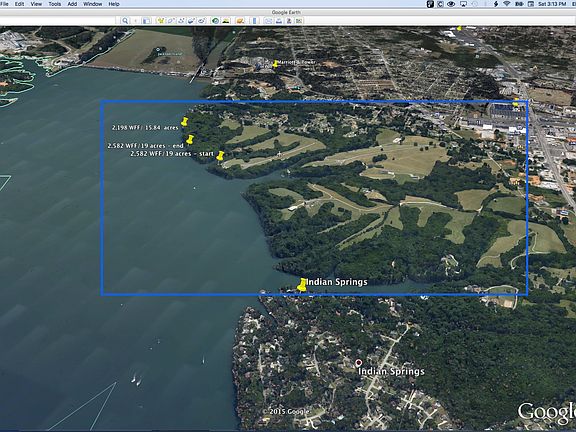Open the Add menu
The height and width of the screenshot is (432, 576).
tap(72, 4)
